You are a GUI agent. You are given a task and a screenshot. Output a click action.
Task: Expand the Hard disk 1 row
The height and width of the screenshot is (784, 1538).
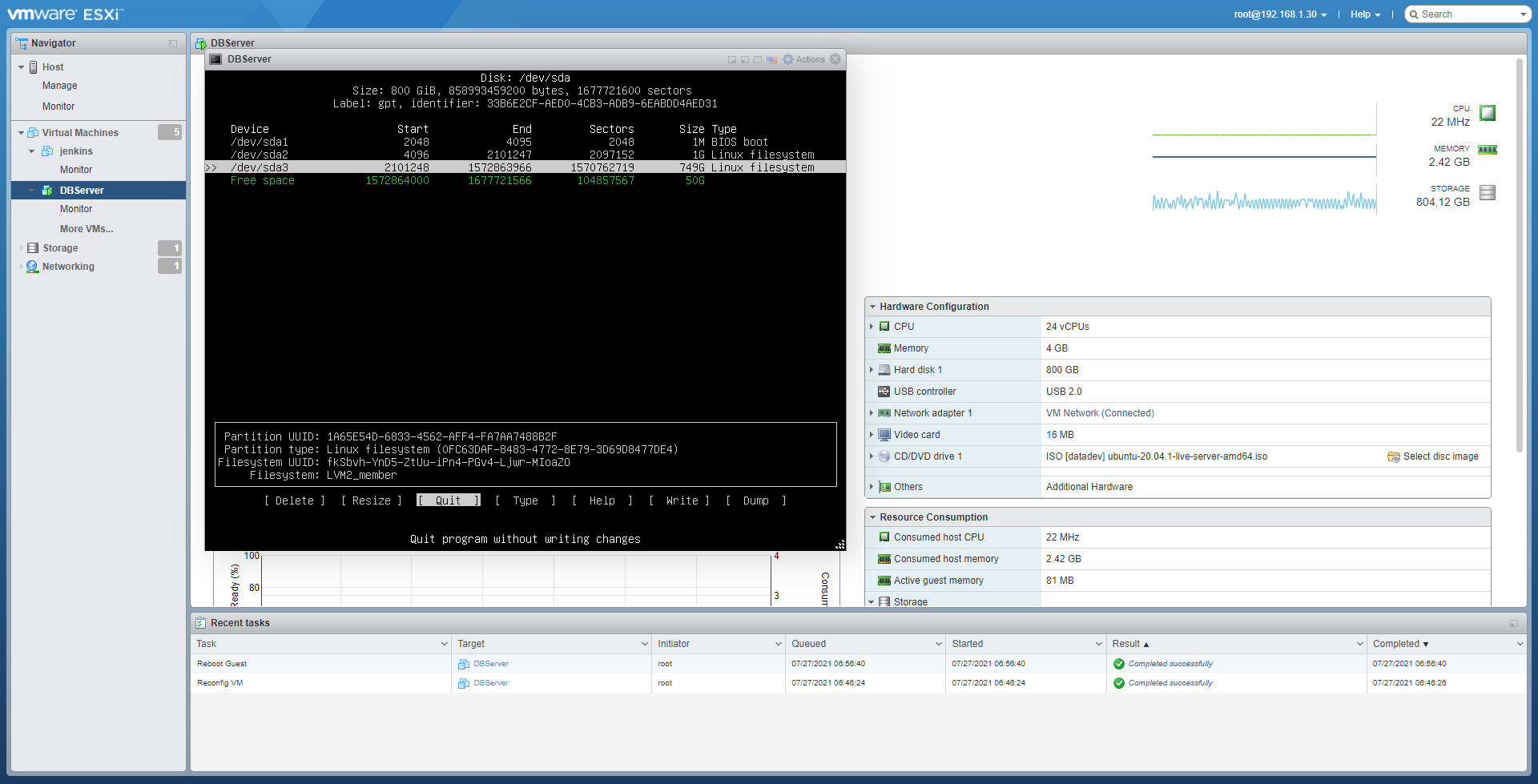tap(872, 370)
